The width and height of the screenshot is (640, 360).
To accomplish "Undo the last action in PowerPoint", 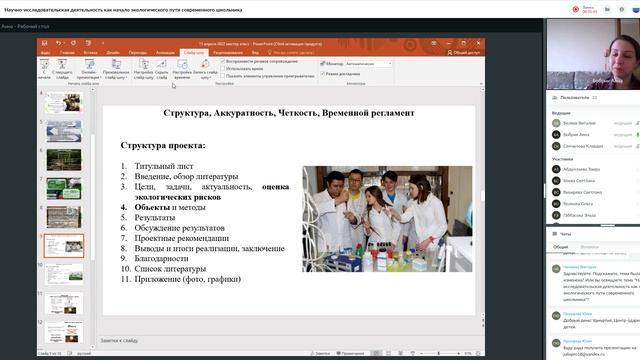I will 58,43.
